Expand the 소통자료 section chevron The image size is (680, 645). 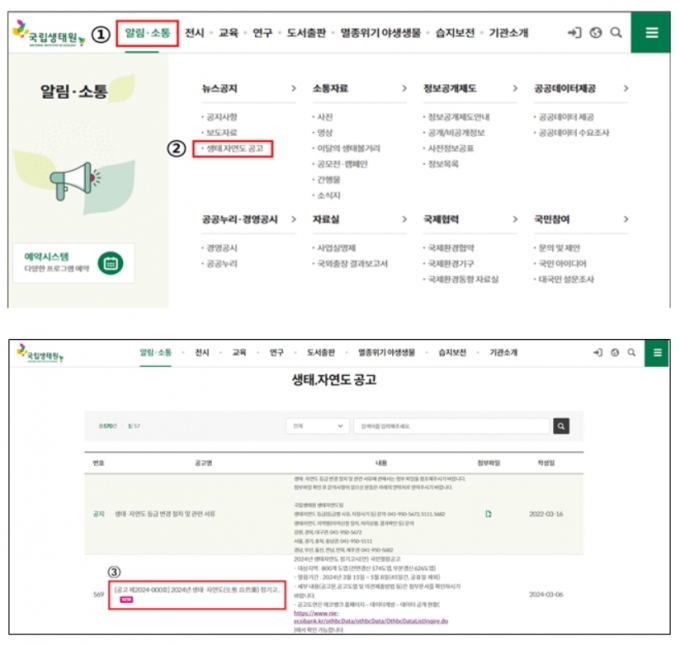[404, 89]
